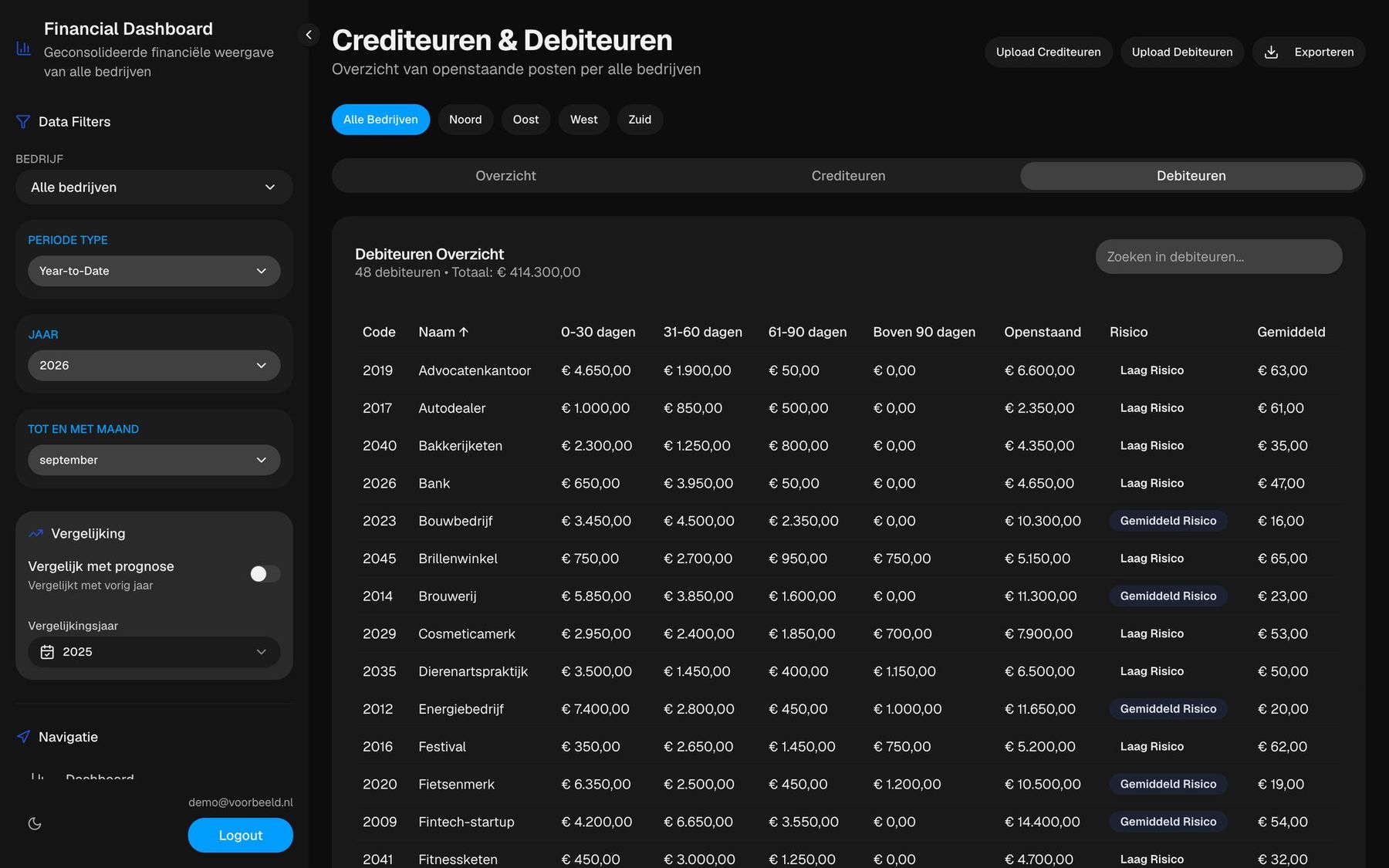Sort by 61-90 dagen column header
This screenshot has height=868, width=1389.
point(807,332)
